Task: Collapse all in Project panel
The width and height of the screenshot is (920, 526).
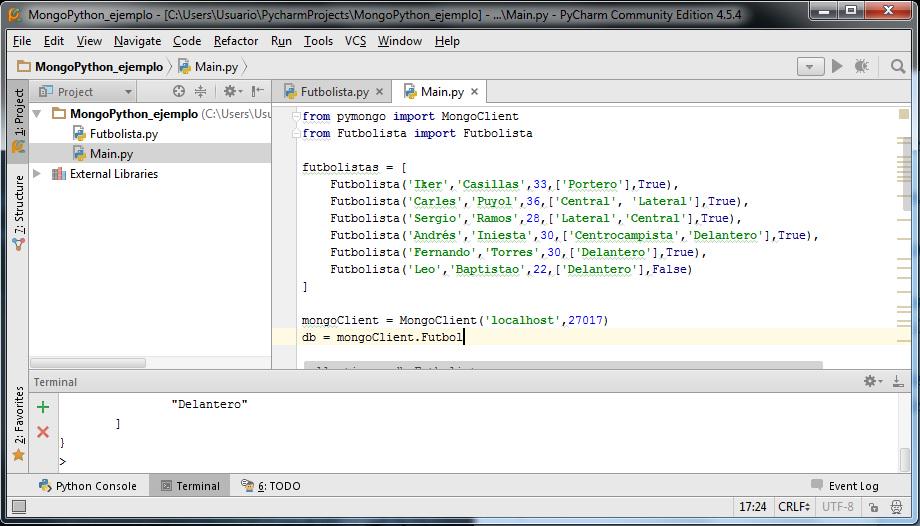Action: (200, 91)
